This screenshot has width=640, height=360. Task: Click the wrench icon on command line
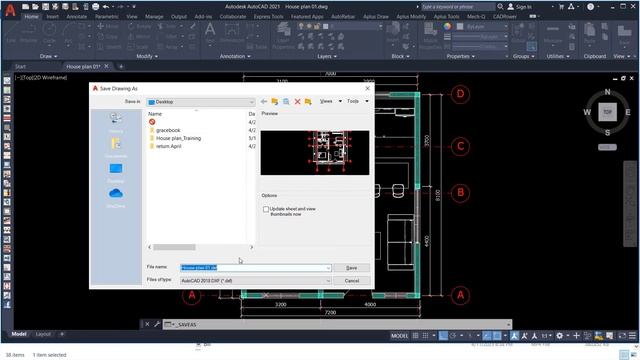[x=157, y=324]
